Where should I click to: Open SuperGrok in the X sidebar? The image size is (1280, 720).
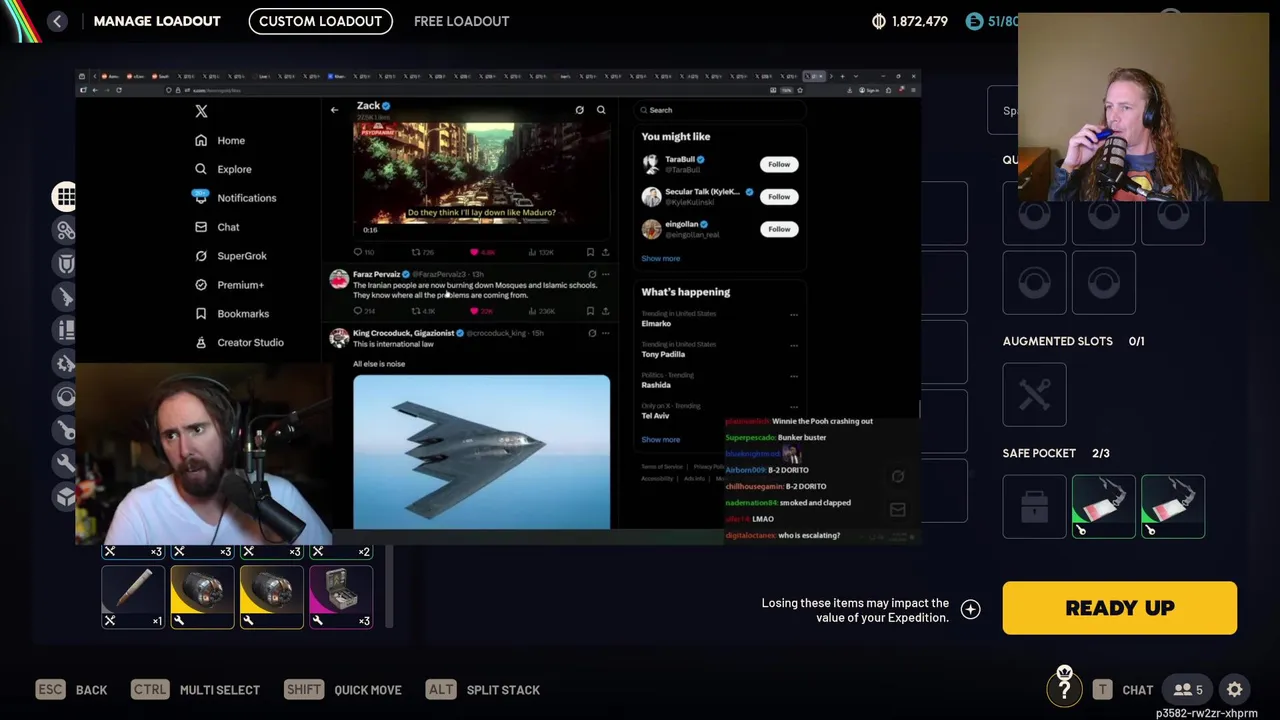(231, 256)
